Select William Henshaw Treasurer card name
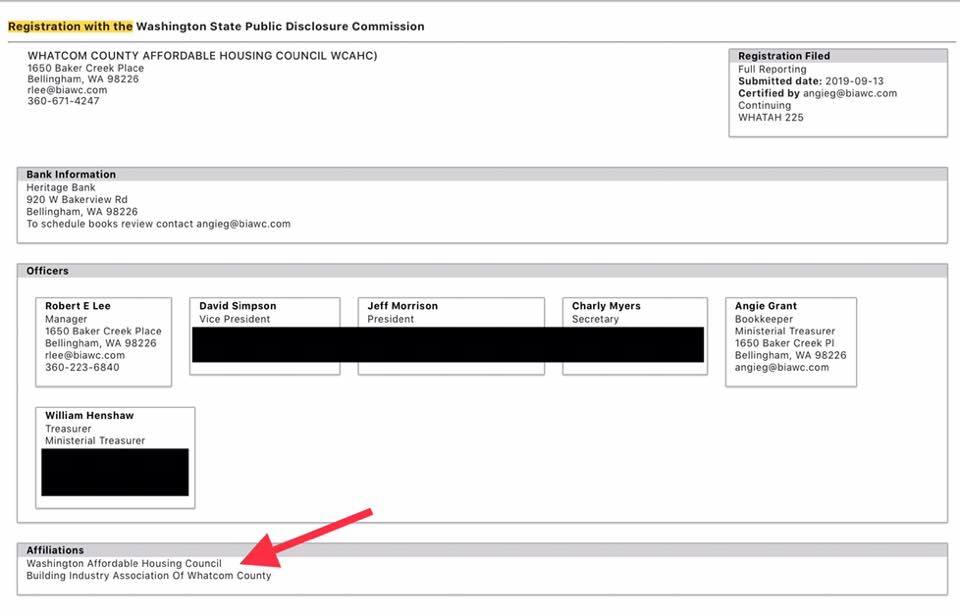Image resolution: width=960 pixels, height=616 pixels. pos(89,416)
